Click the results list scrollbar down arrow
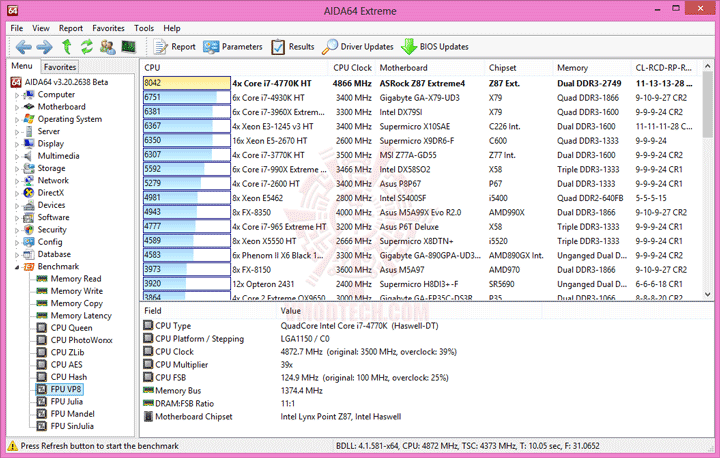Screen dimensions: 720x458 [x=708, y=294]
